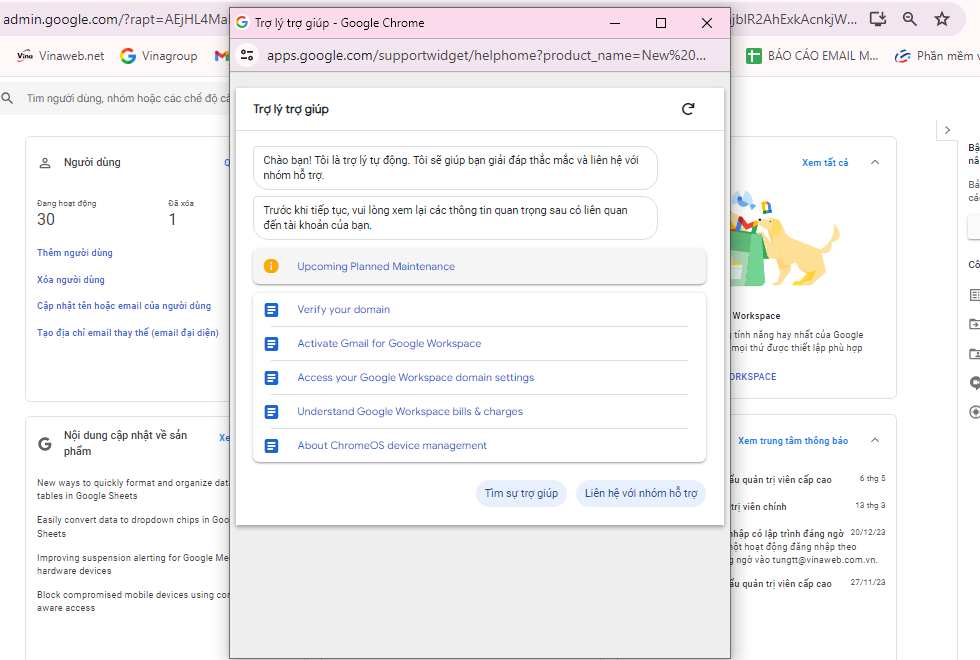Open Activate Gmail for Google Workspace article
The image size is (980, 660).
pos(389,344)
